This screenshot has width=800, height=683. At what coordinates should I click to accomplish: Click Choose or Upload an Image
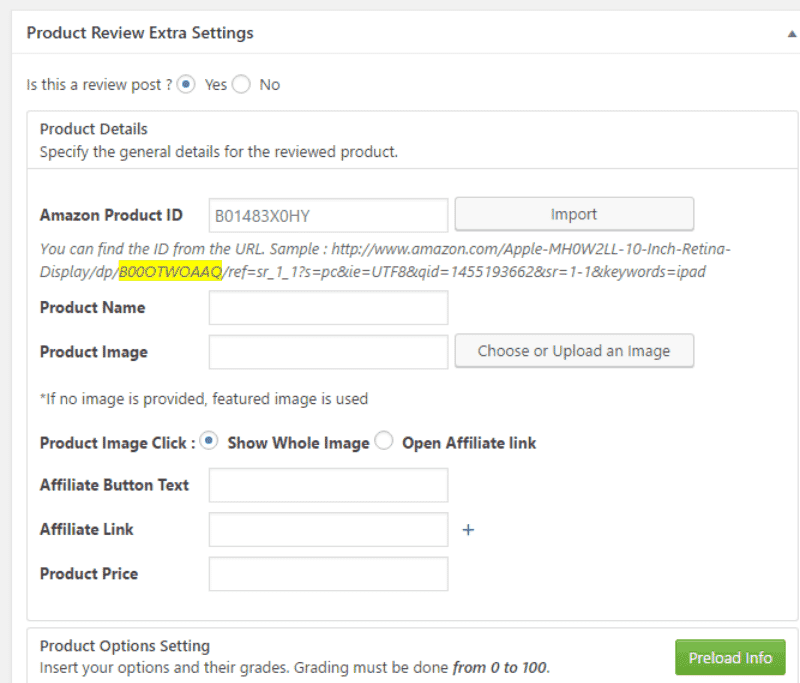(574, 351)
